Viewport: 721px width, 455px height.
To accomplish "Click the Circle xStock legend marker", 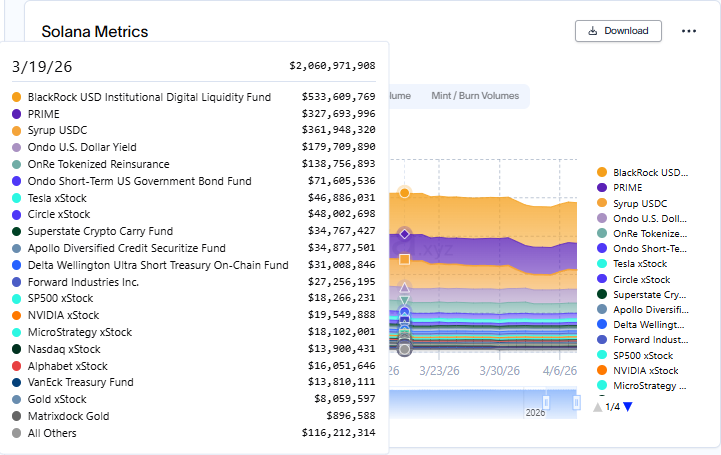I will [x=601, y=279].
